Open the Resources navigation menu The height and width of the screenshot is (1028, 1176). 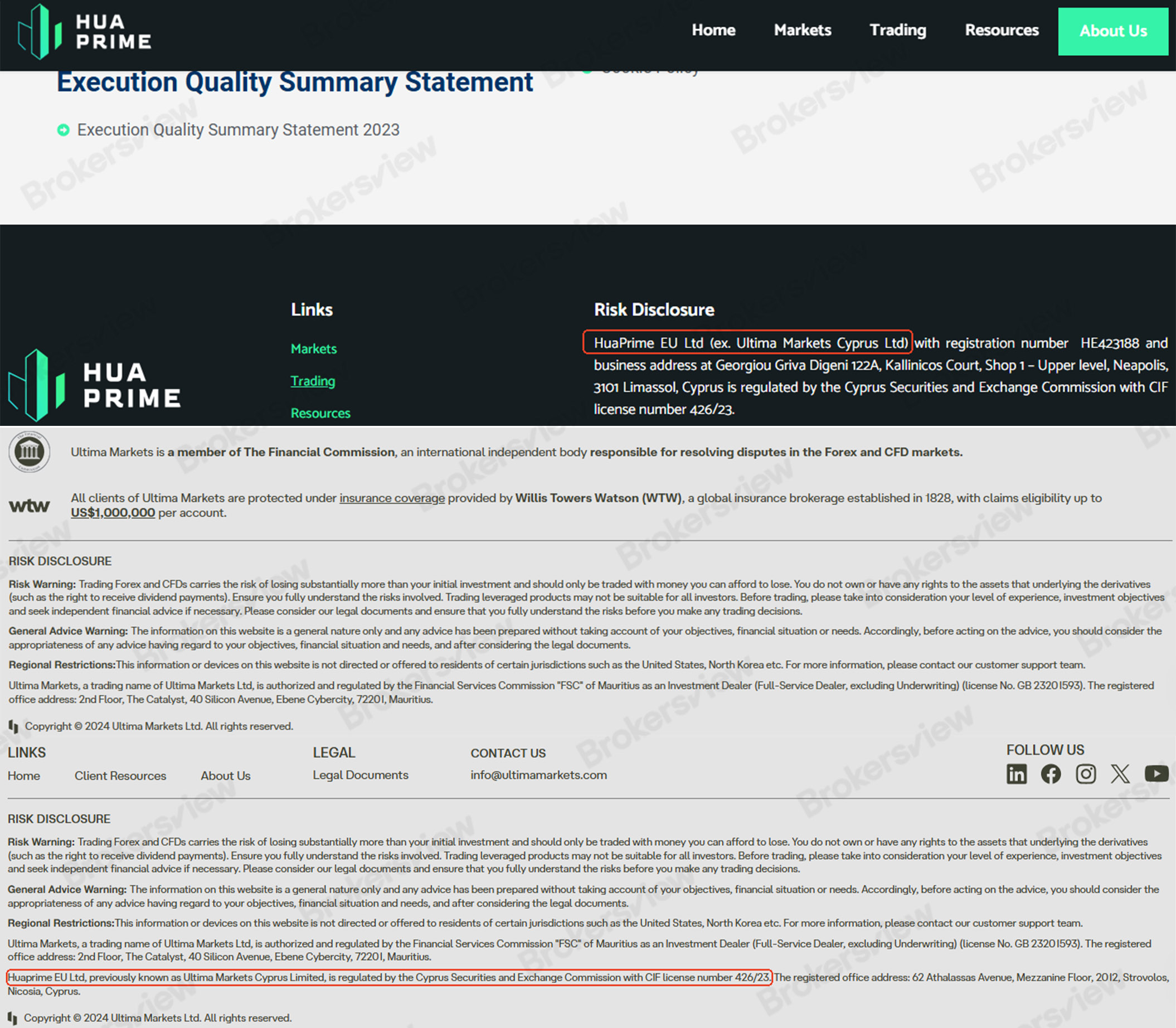click(1001, 30)
